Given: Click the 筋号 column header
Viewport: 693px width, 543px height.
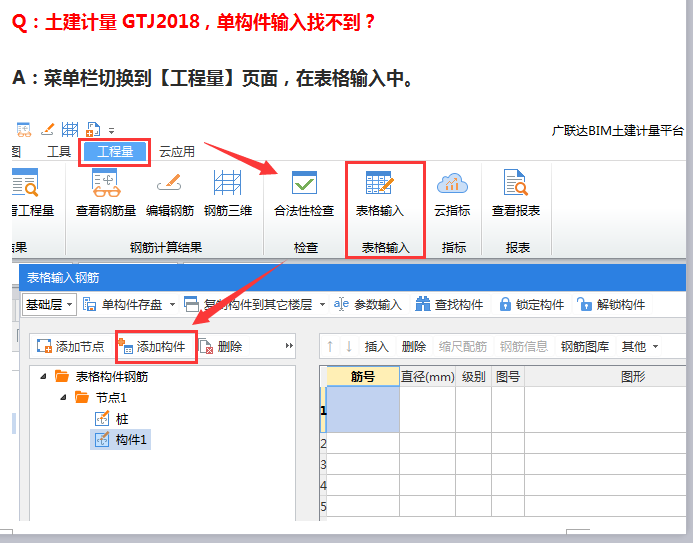Looking at the screenshot, I should click(x=363, y=376).
